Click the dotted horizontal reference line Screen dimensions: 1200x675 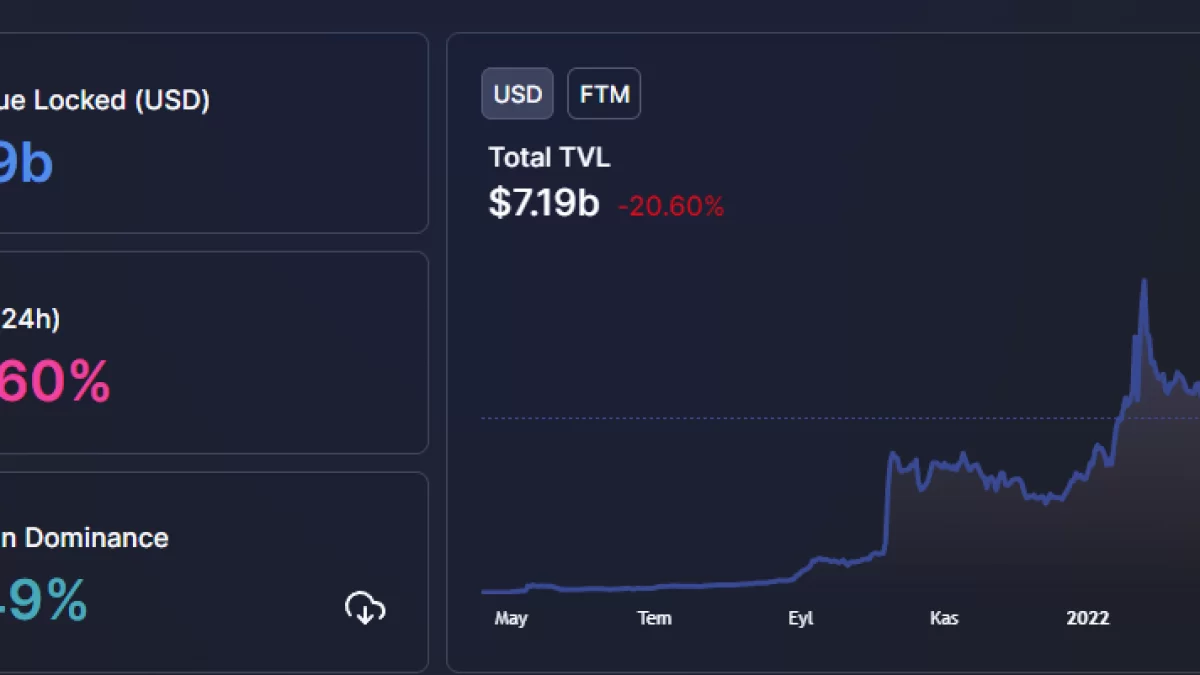[800, 418]
